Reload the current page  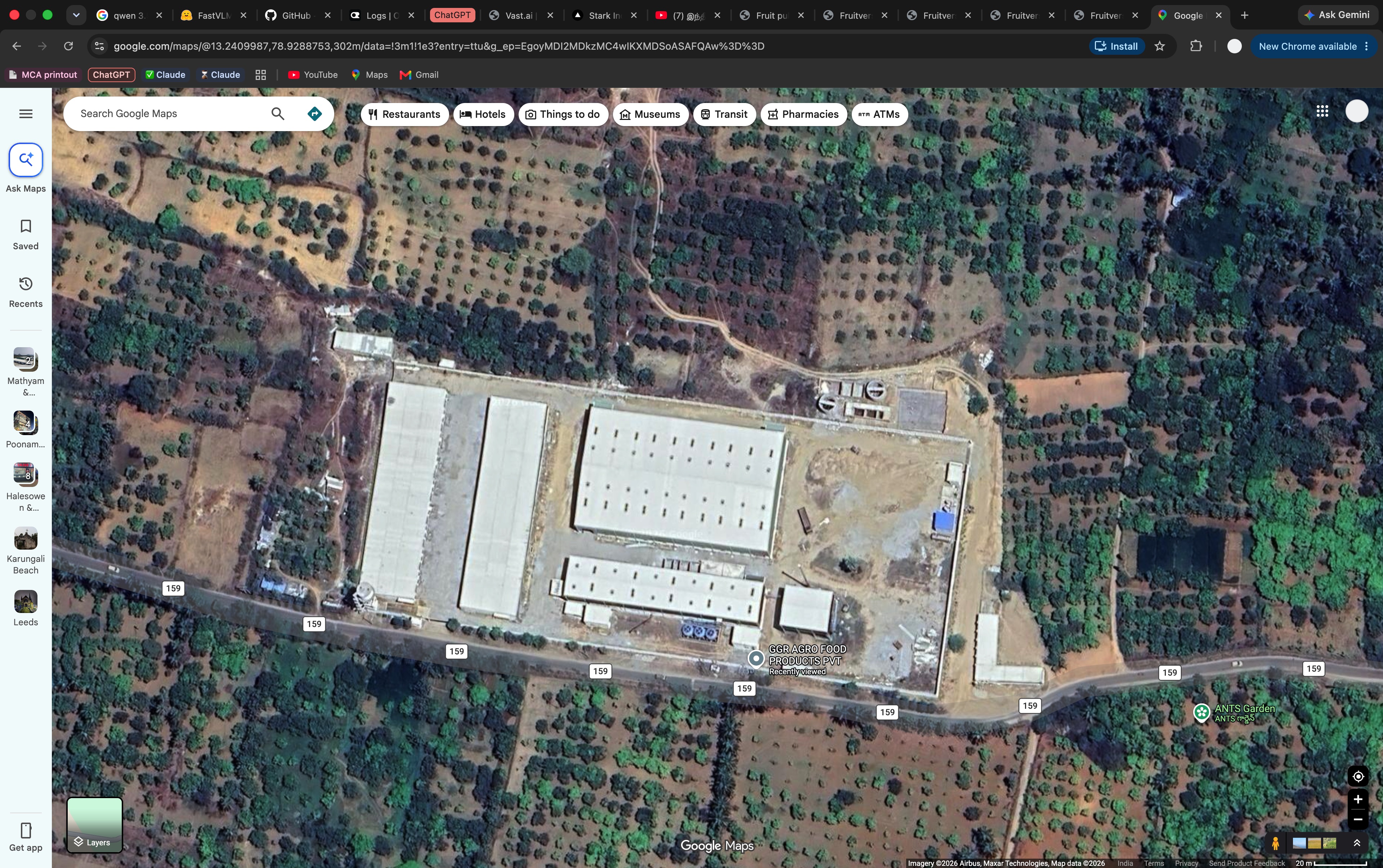[x=68, y=46]
